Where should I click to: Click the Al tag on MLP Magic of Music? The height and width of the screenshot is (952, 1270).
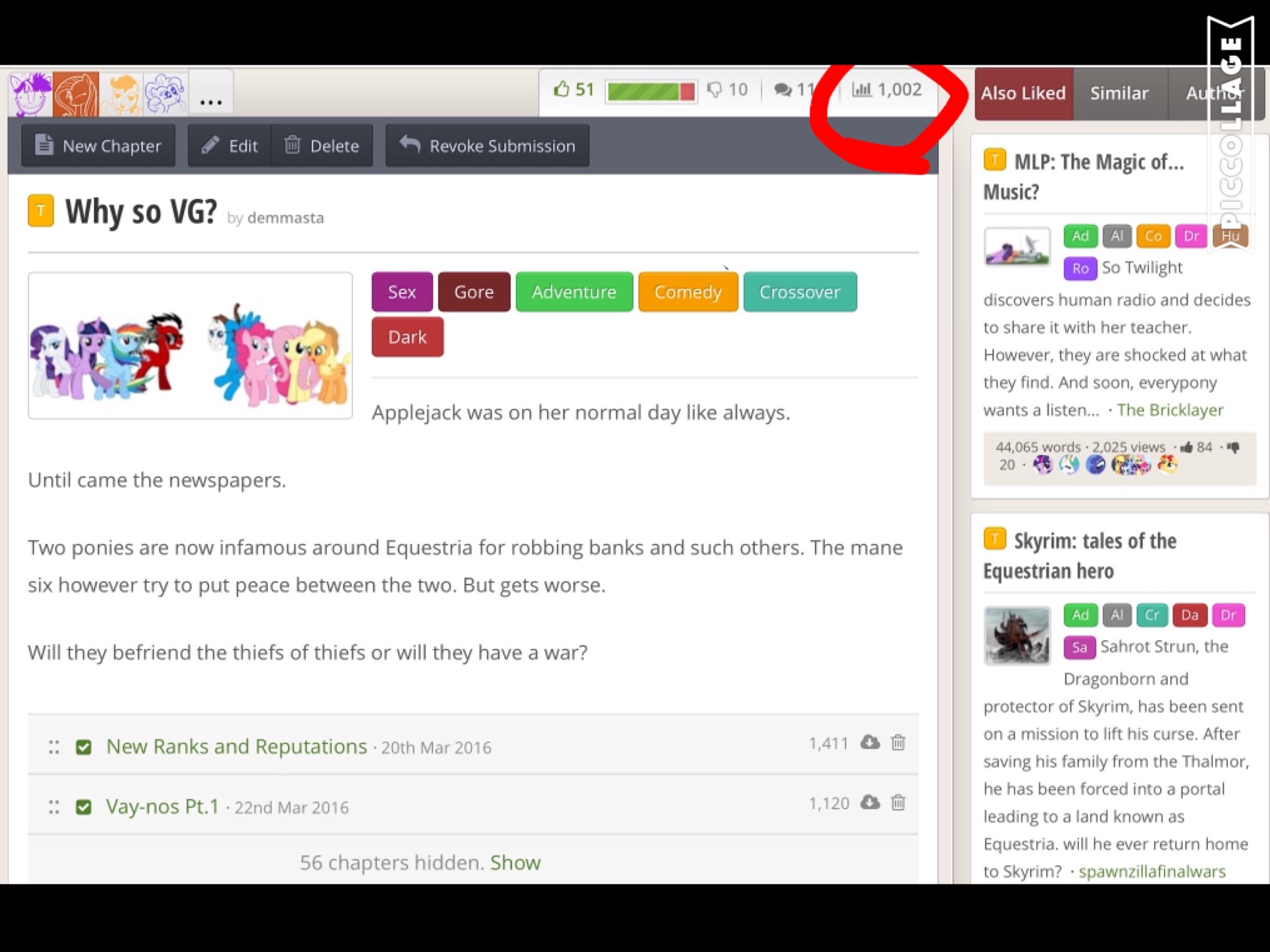pyautogui.click(x=1117, y=236)
